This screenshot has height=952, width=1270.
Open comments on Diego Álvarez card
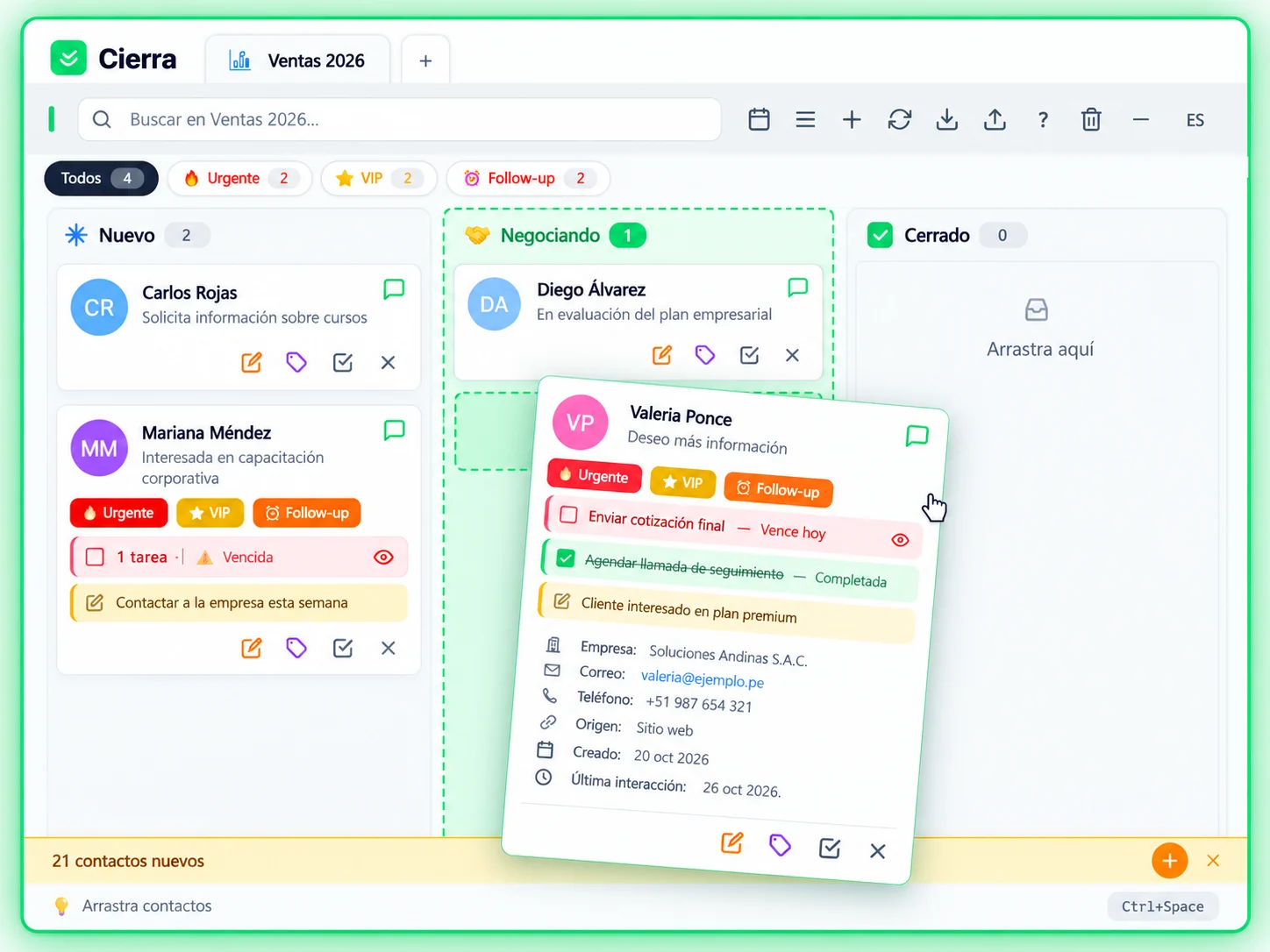pyautogui.click(x=797, y=288)
